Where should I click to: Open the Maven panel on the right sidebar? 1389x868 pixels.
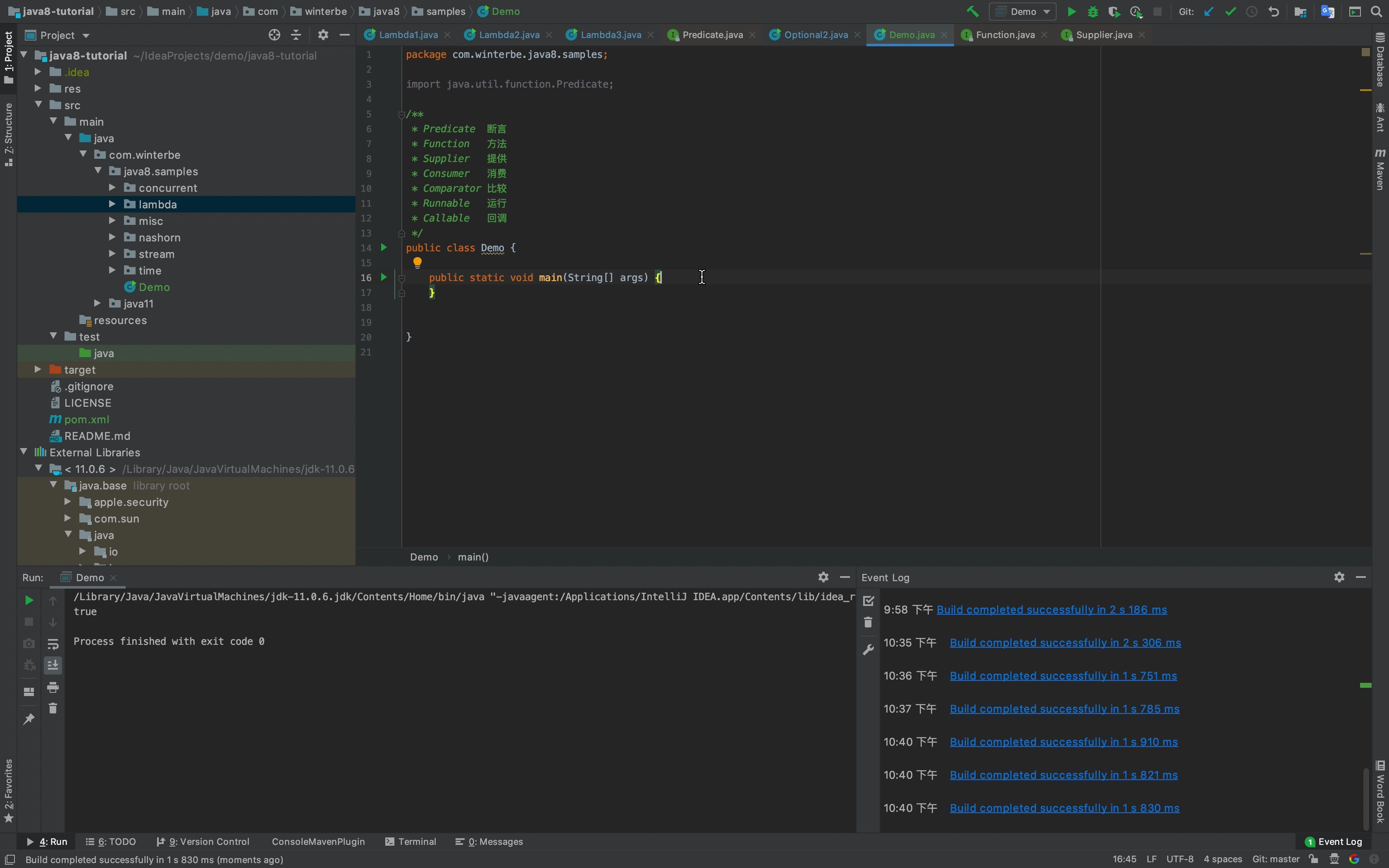click(x=1380, y=167)
